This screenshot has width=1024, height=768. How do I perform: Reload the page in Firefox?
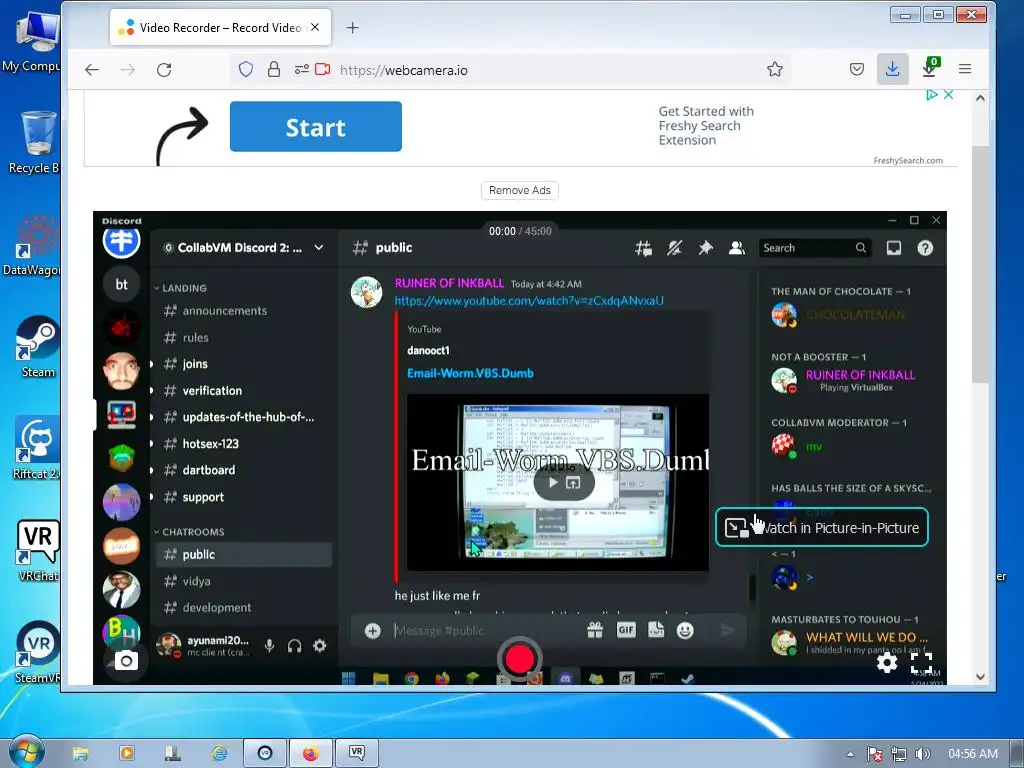coord(164,70)
